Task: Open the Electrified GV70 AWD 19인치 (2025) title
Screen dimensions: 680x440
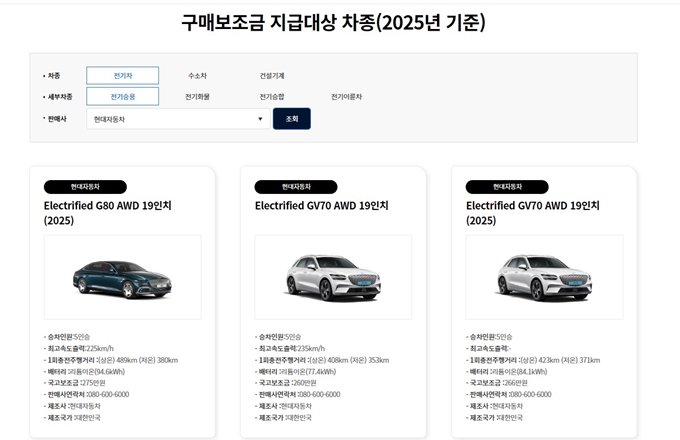Action: click(533, 213)
